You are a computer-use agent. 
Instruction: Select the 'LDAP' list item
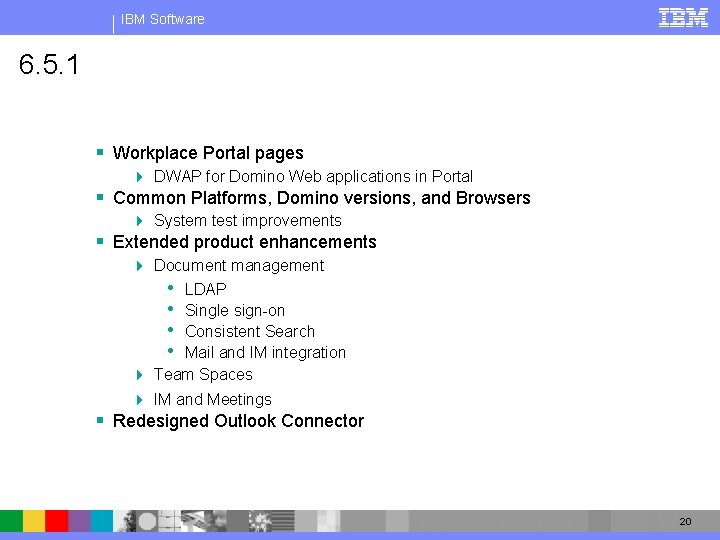205,289
